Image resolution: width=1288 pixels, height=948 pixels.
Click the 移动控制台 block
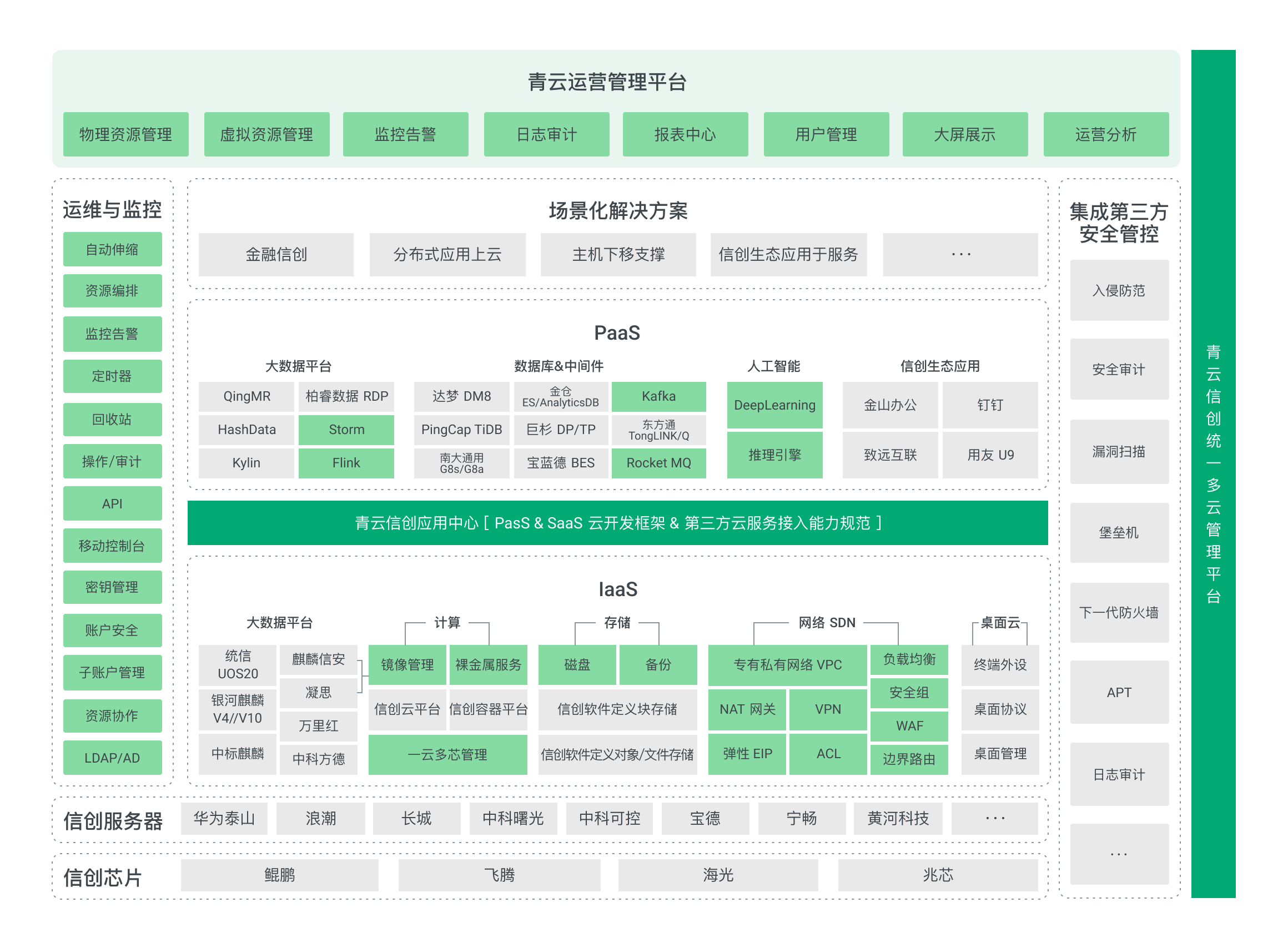coord(113,545)
